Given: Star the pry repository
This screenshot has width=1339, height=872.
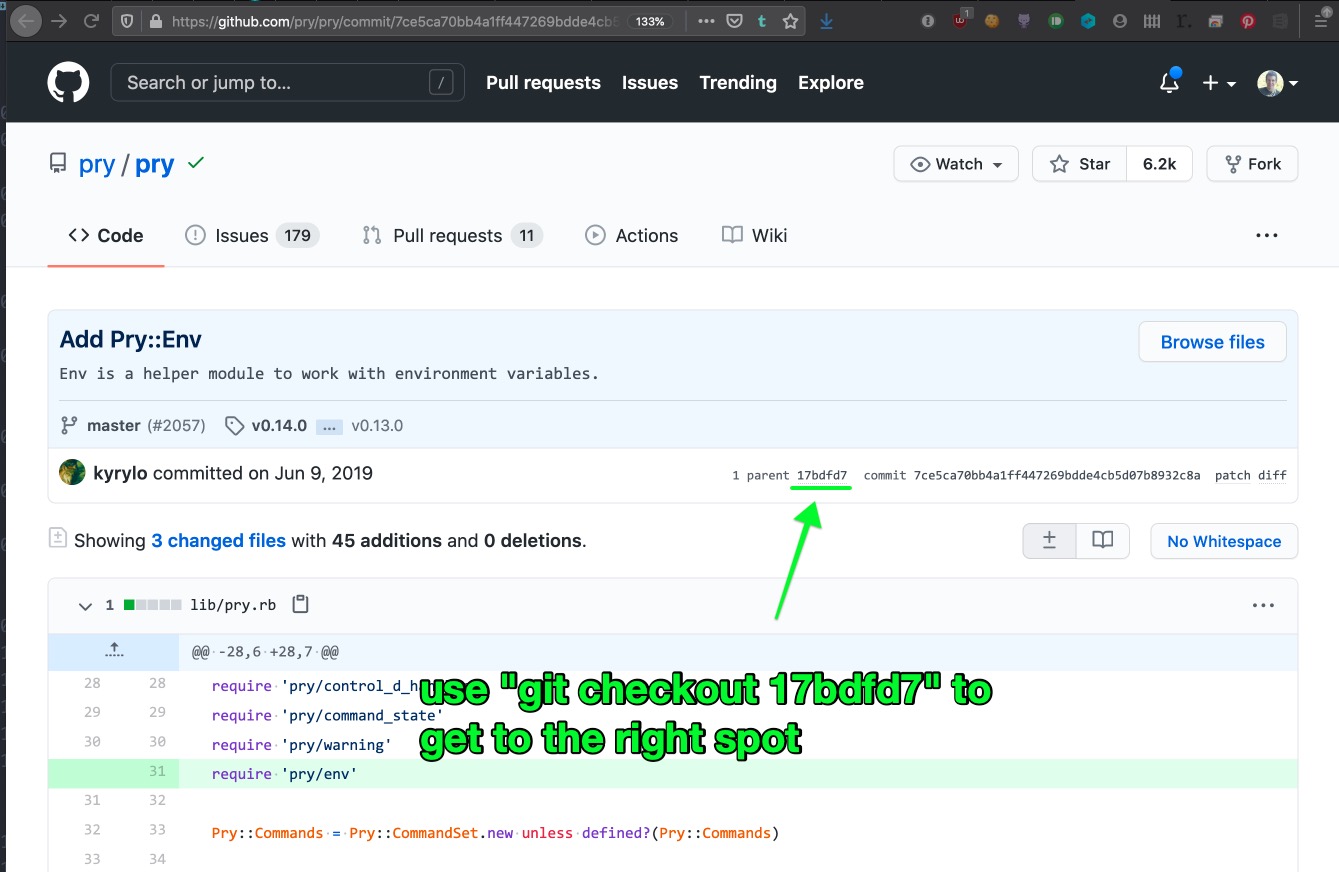Looking at the screenshot, I should (1079, 164).
